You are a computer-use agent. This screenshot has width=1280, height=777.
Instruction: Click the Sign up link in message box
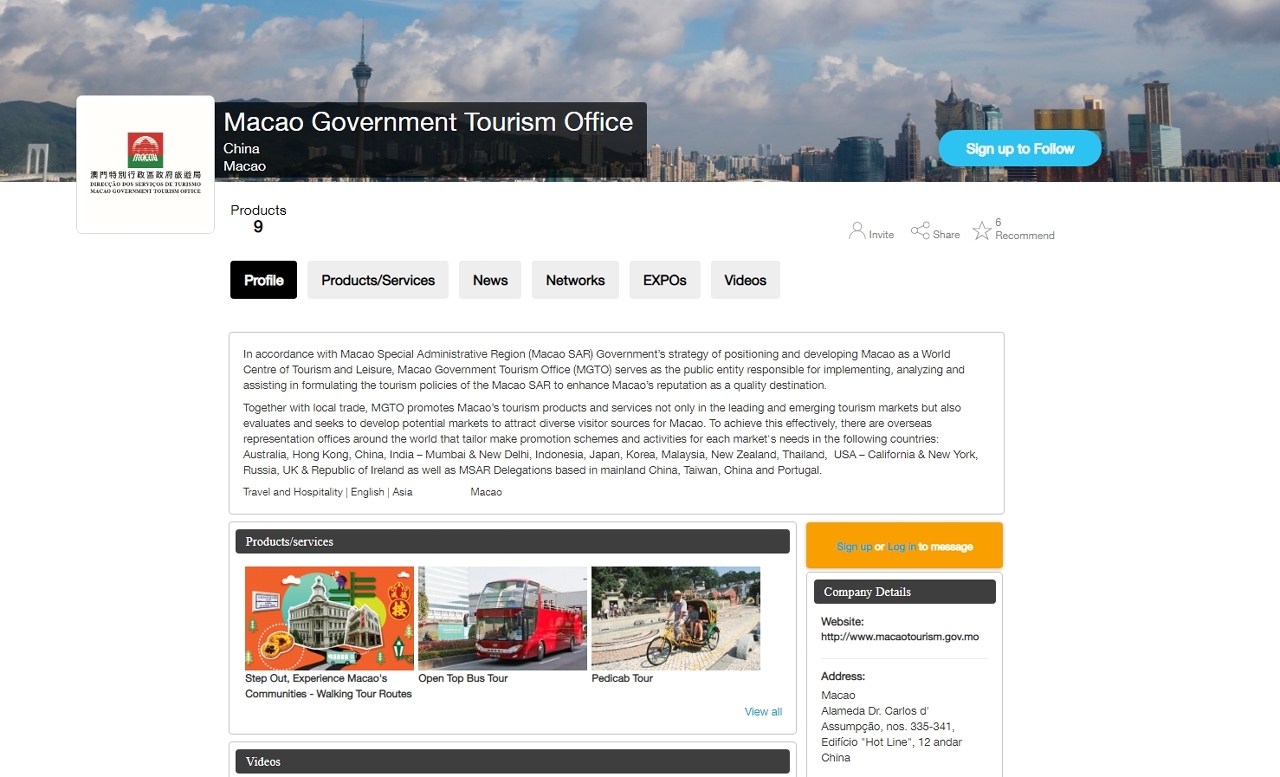click(854, 547)
